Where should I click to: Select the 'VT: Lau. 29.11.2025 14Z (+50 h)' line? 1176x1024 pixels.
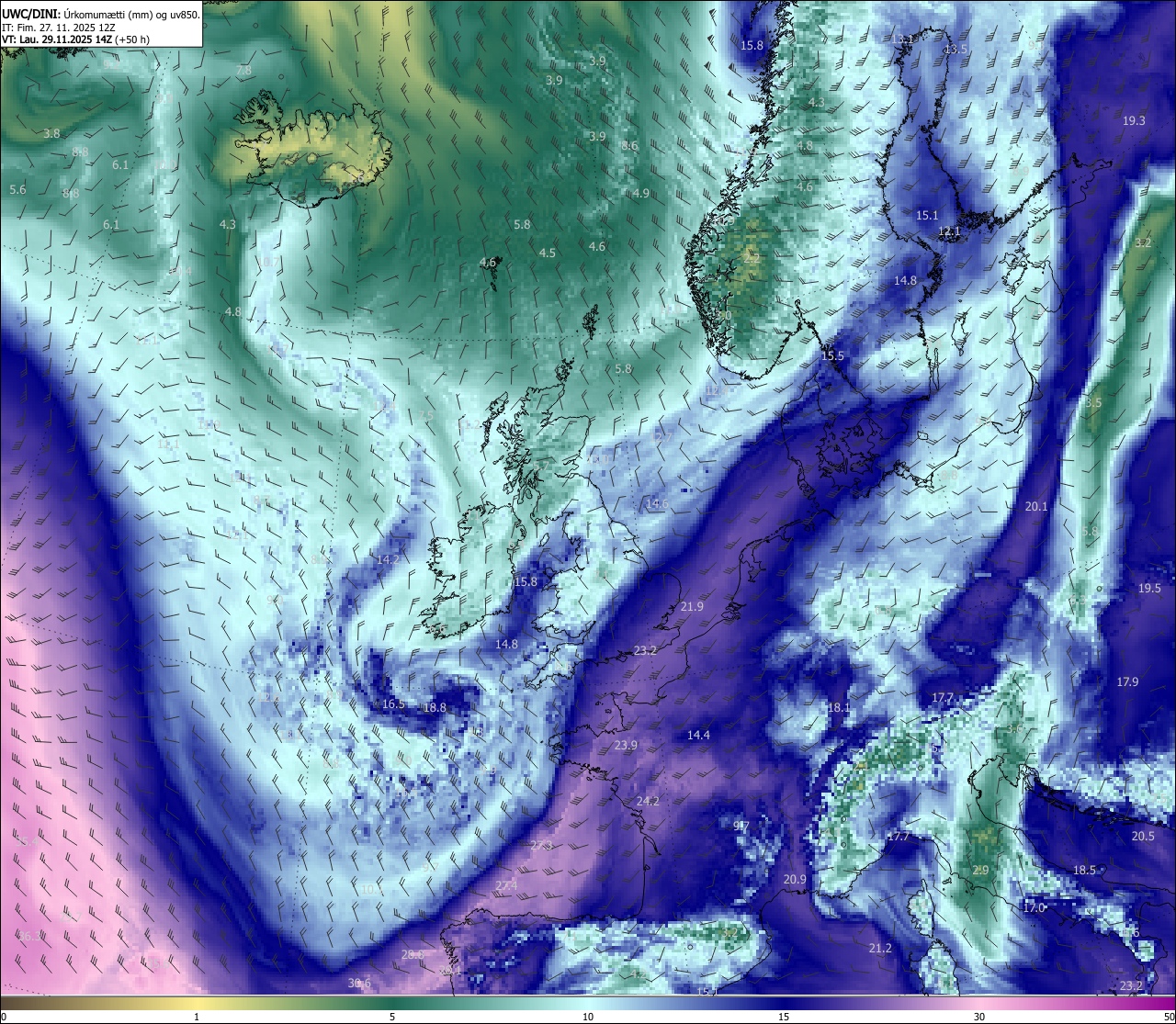tap(75, 39)
